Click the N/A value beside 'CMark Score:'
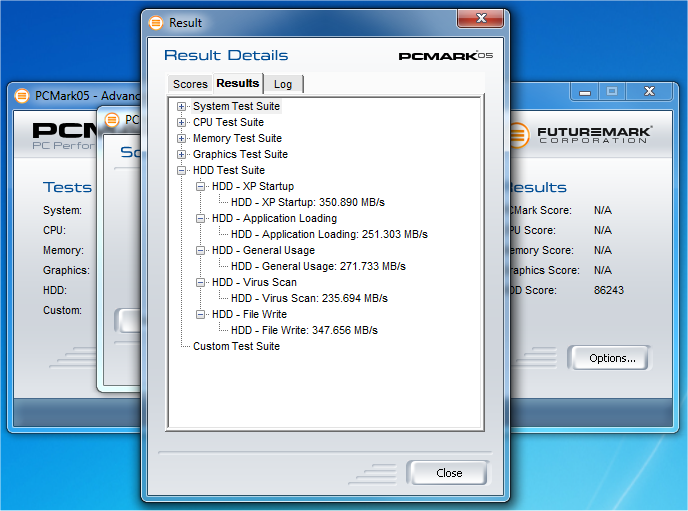Image resolution: width=688 pixels, height=511 pixels. [x=602, y=211]
